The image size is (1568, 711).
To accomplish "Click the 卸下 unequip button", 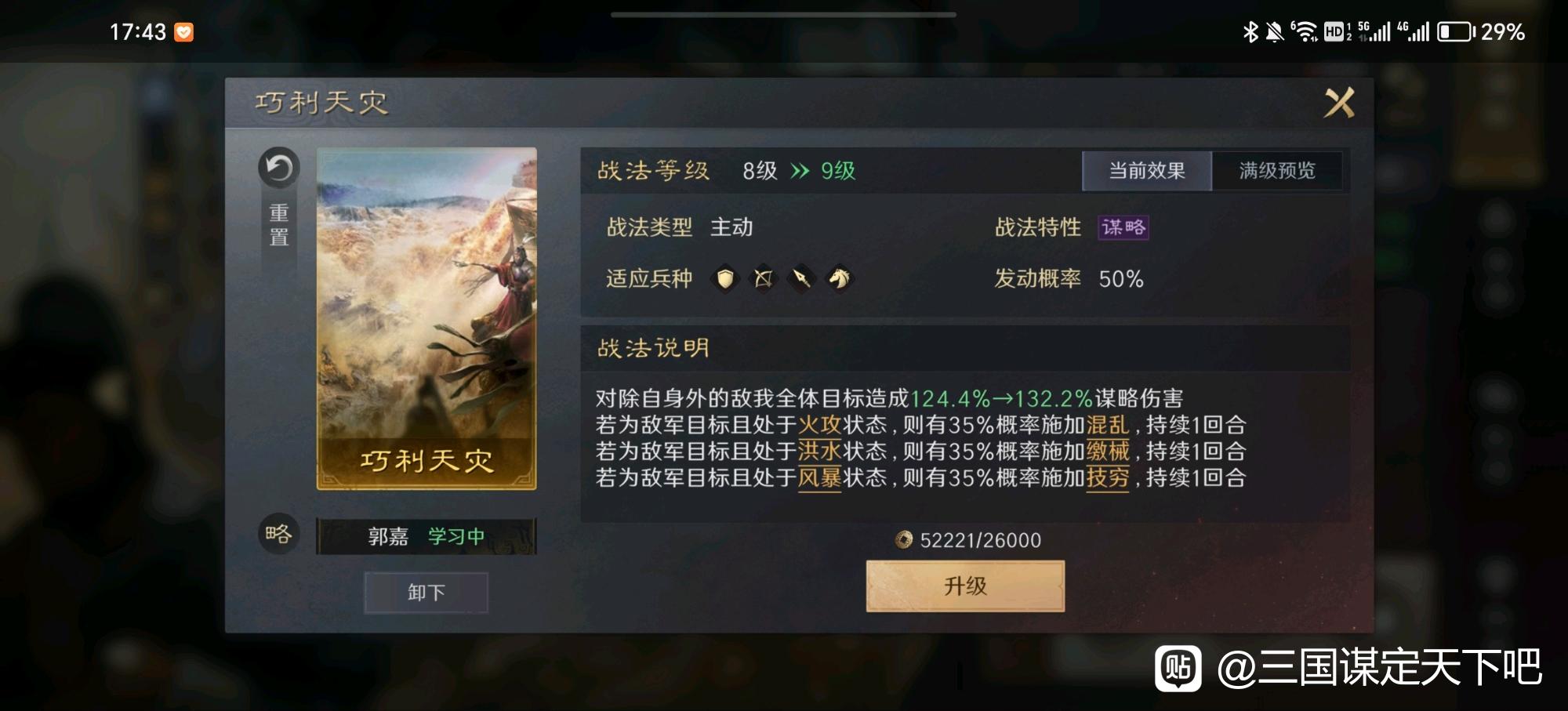I will tap(426, 593).
